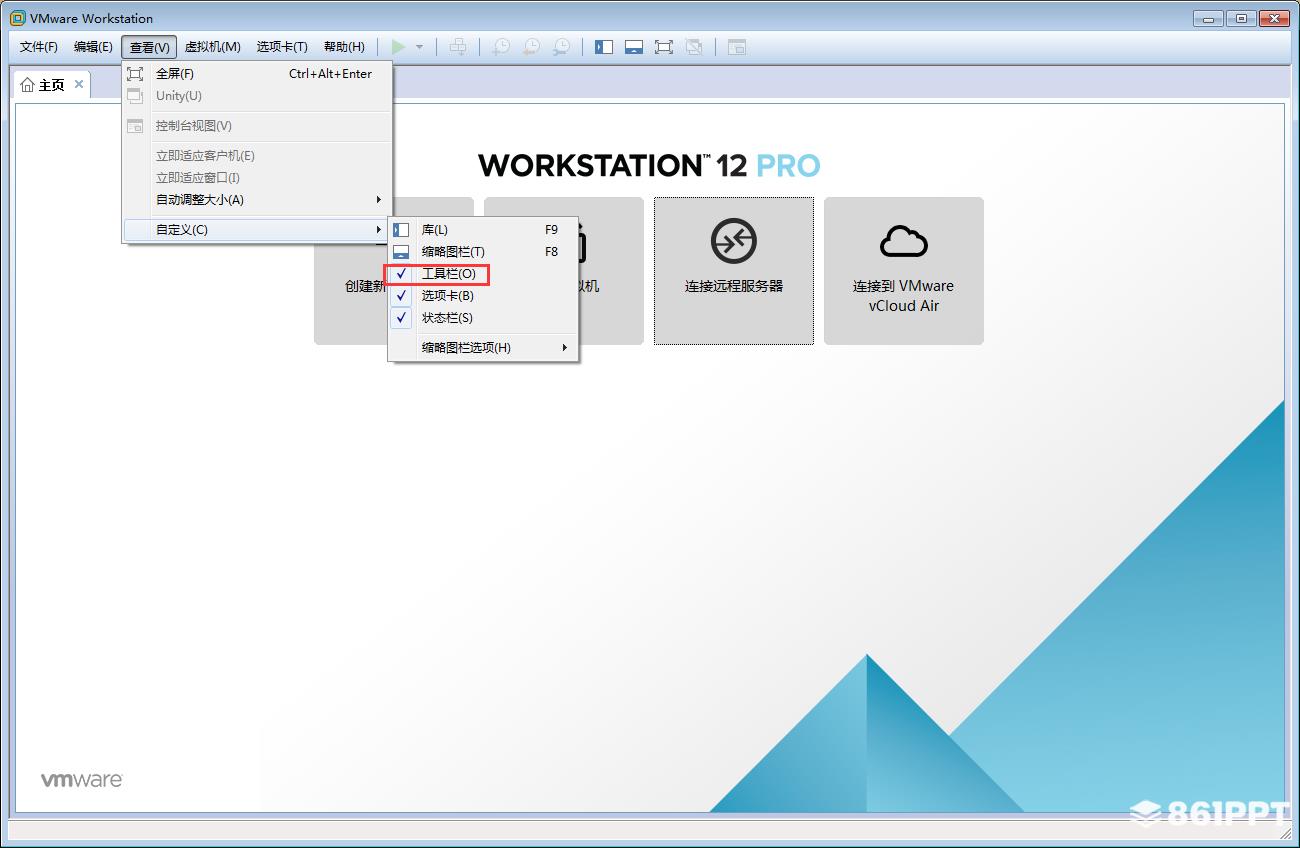The image size is (1300, 848).
Task: Toggle the library panel toolbar icon
Action: coord(604,47)
